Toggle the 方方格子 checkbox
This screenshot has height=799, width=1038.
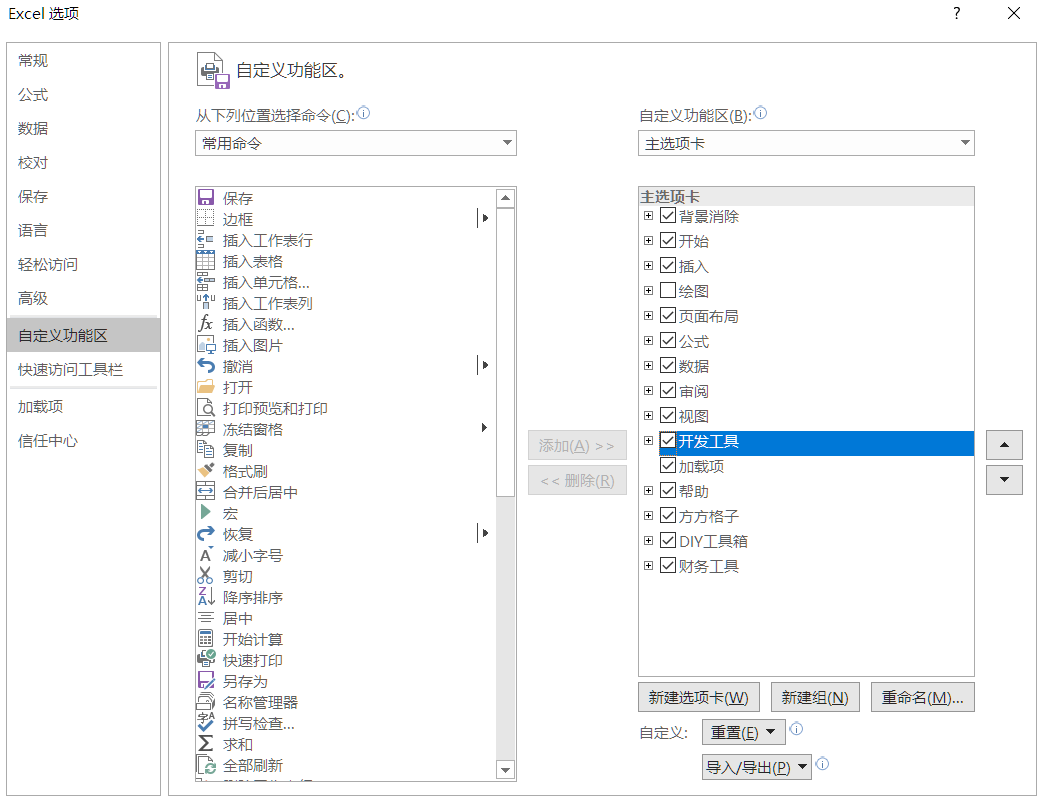click(x=668, y=516)
